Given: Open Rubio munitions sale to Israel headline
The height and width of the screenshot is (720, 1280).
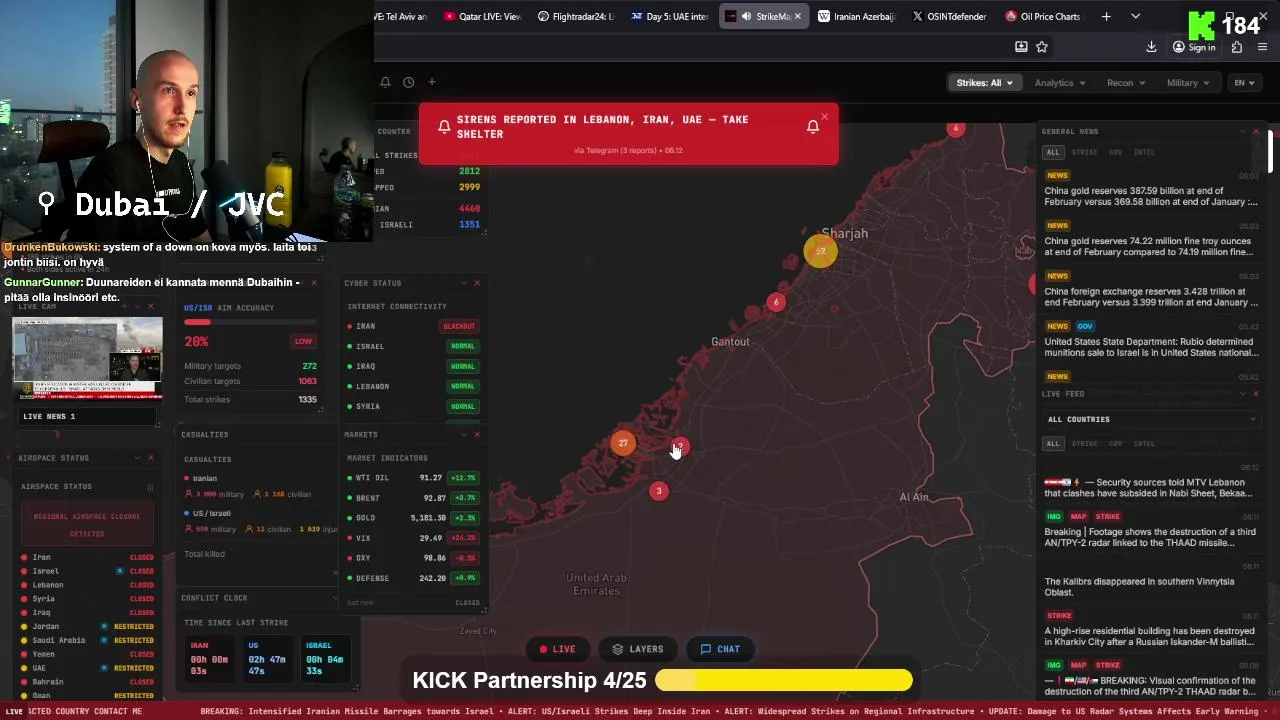Looking at the screenshot, I should [1151, 347].
